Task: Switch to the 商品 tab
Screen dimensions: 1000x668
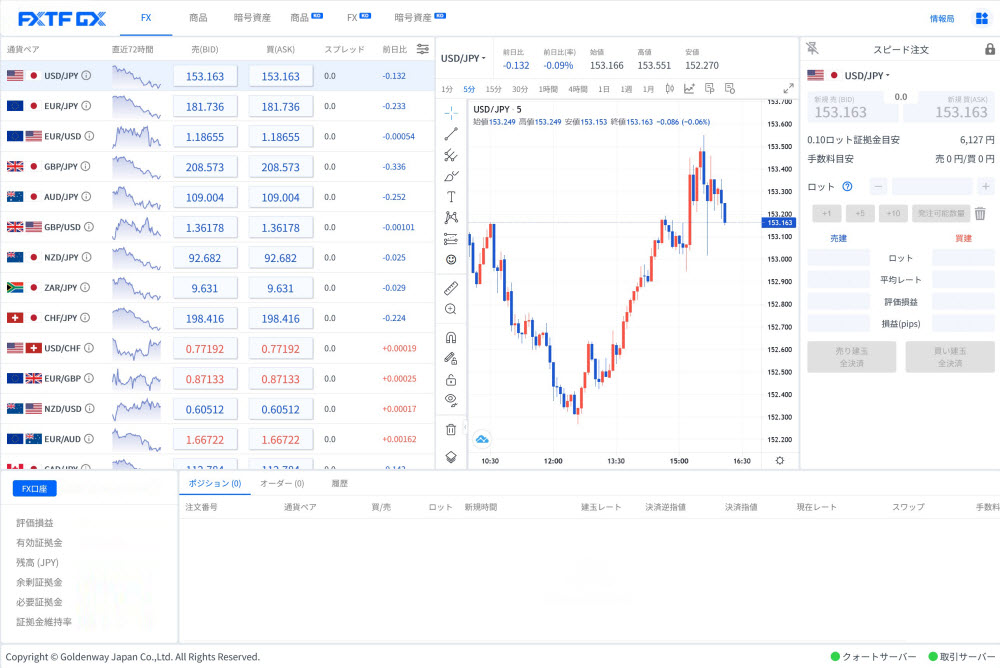Action: click(x=198, y=18)
